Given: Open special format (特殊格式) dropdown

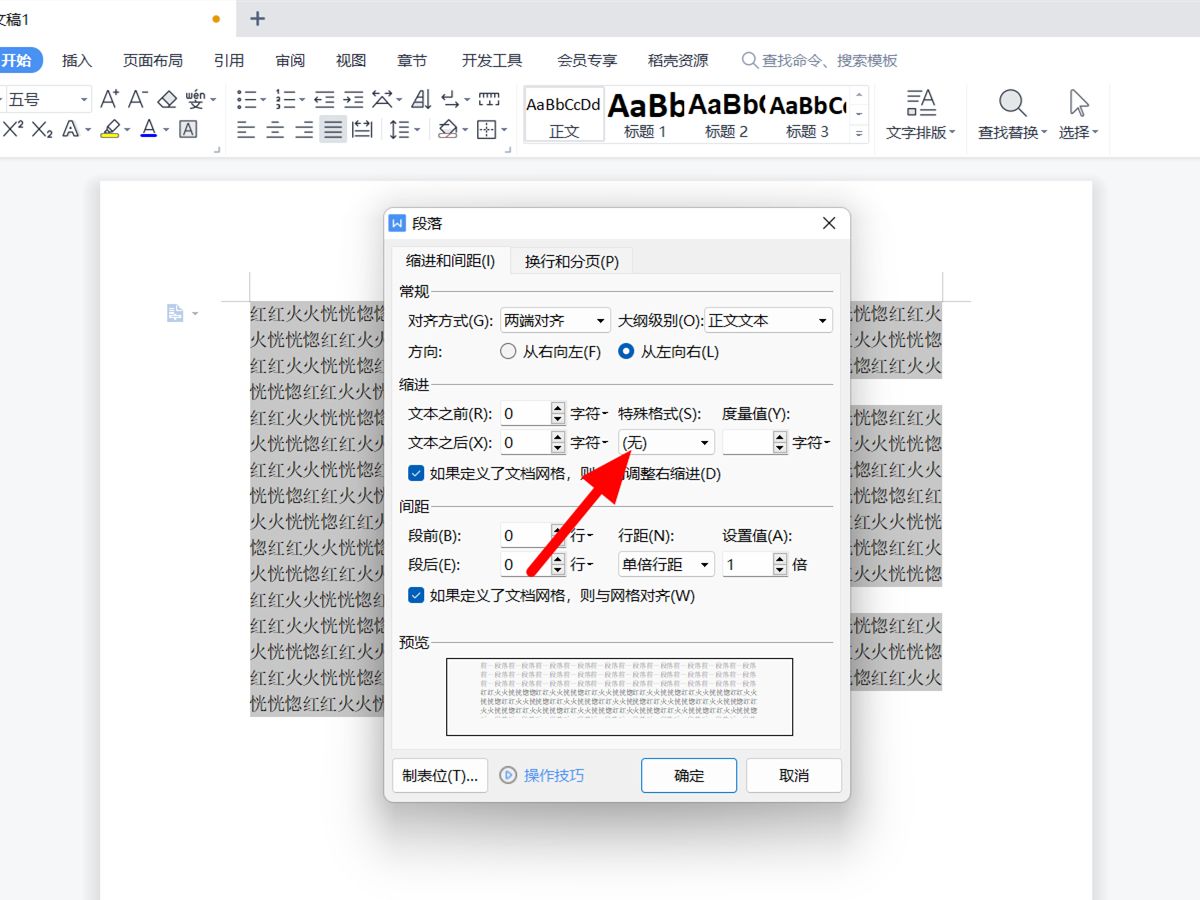Looking at the screenshot, I should coord(666,442).
